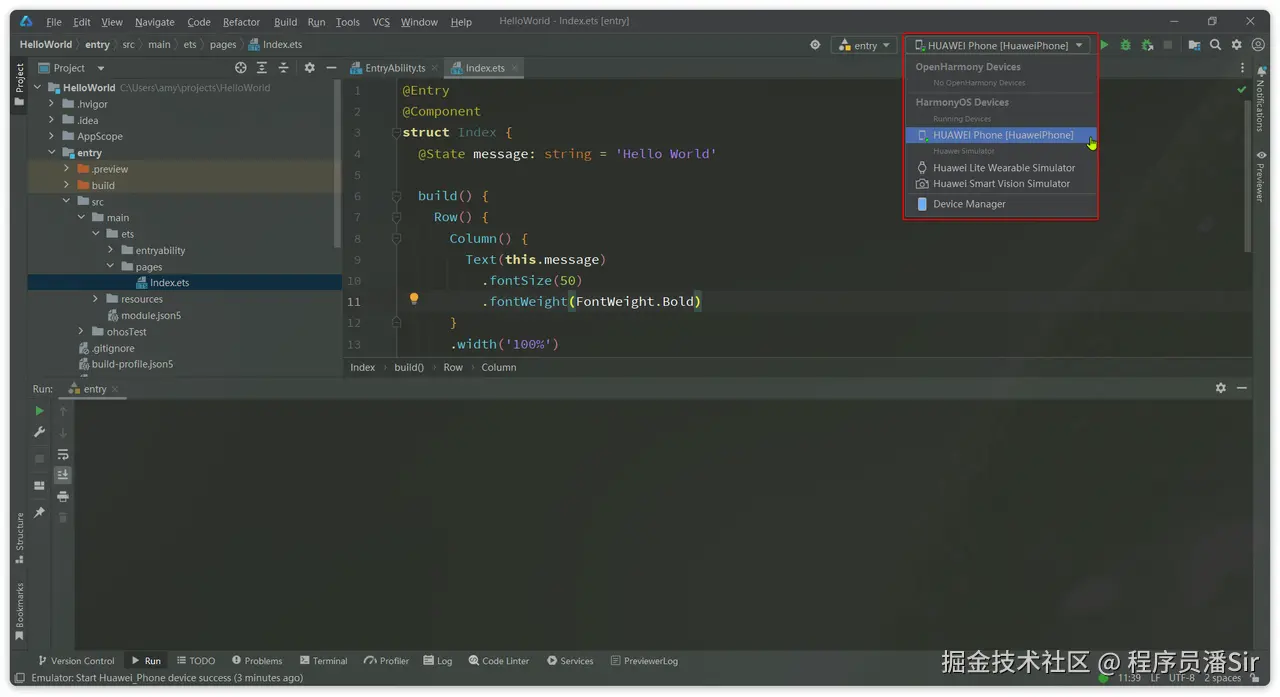Toggle scroll to end in Run console
Viewport: 1280px width, 697px height.
click(x=63, y=475)
